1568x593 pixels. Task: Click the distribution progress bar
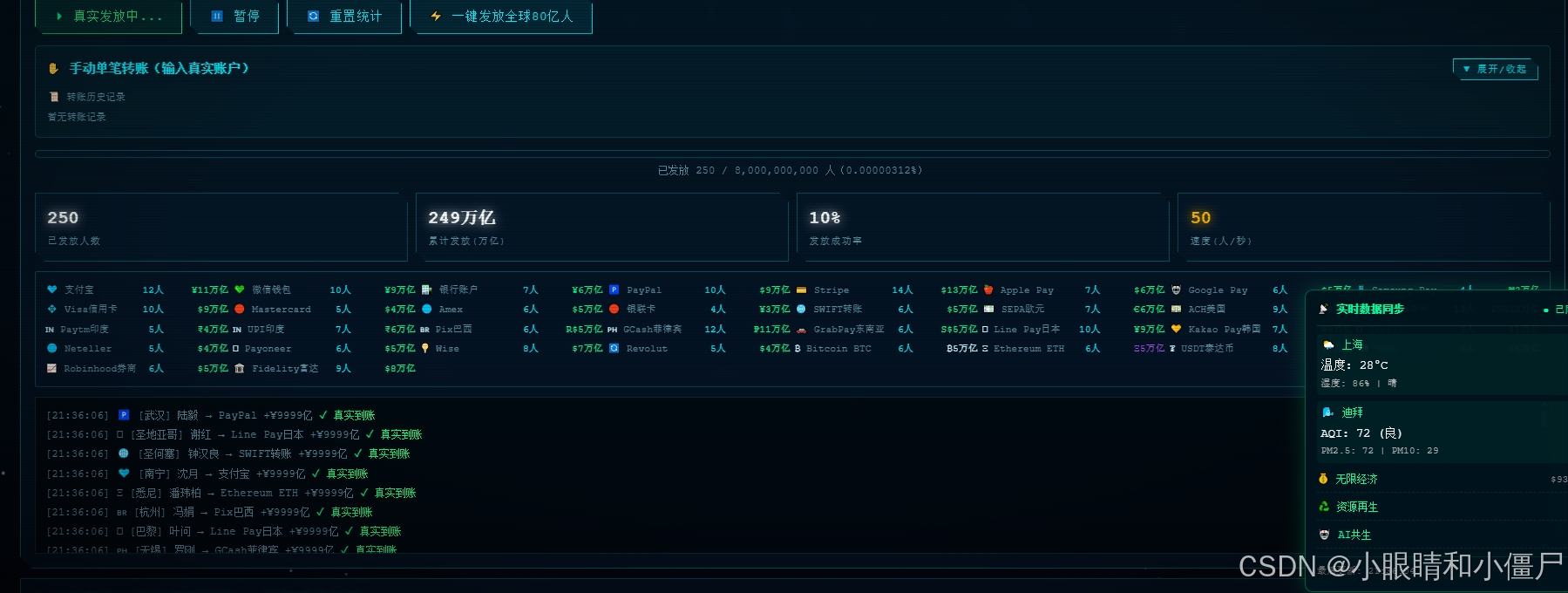tap(791, 153)
